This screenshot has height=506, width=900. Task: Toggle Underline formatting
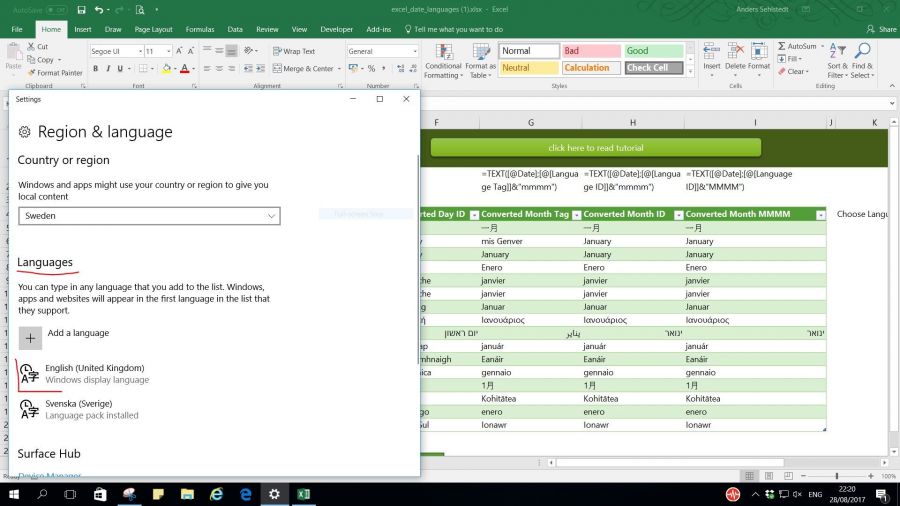click(120, 68)
